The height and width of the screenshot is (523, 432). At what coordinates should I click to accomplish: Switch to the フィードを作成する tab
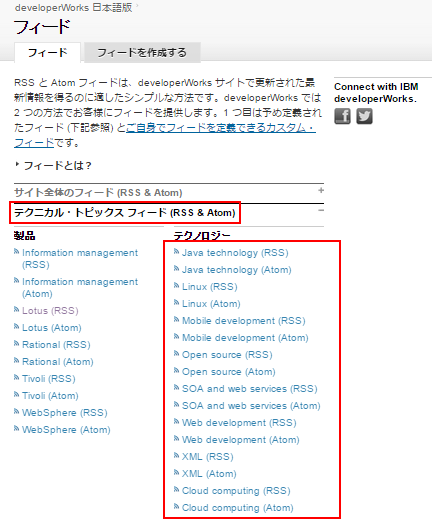click(x=142, y=52)
